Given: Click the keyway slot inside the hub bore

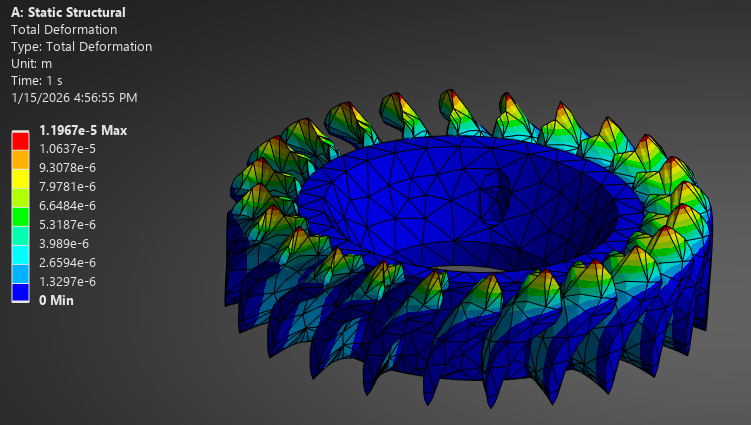Looking at the screenshot, I should pyautogui.click(x=496, y=197).
